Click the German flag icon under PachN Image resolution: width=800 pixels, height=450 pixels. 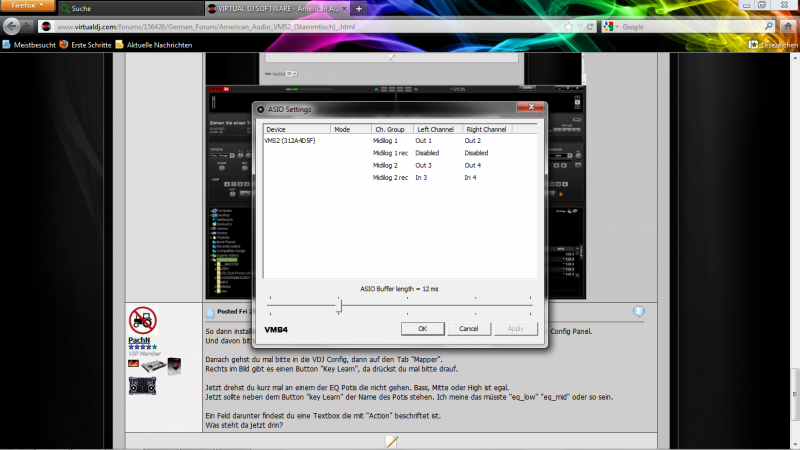click(133, 363)
